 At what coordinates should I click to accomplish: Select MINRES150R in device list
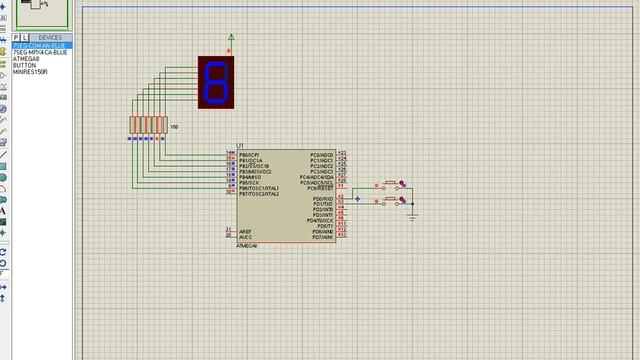click(30, 72)
